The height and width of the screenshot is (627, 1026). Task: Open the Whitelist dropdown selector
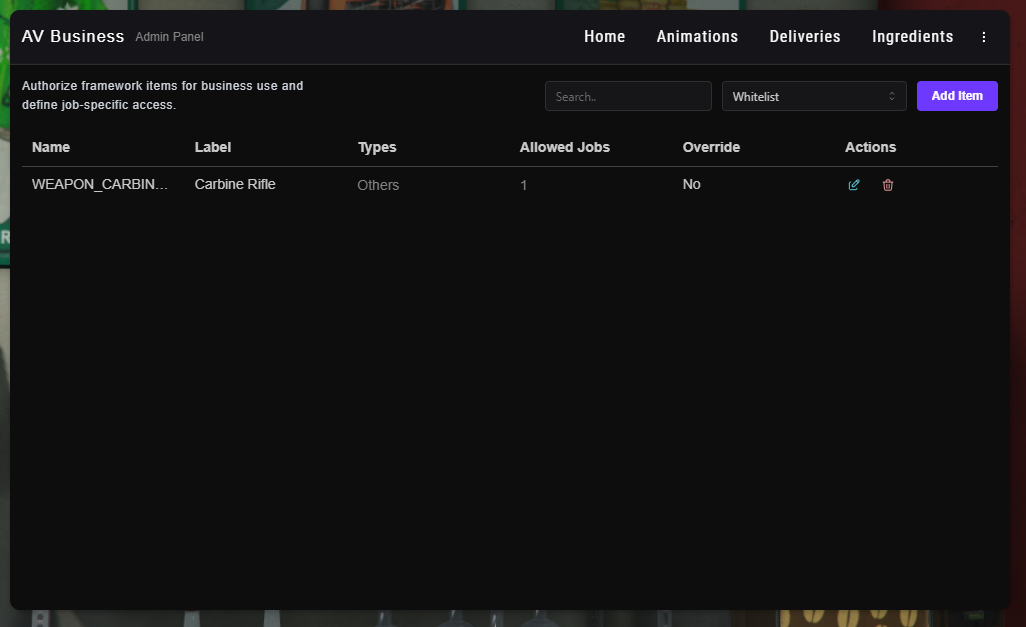coord(813,96)
